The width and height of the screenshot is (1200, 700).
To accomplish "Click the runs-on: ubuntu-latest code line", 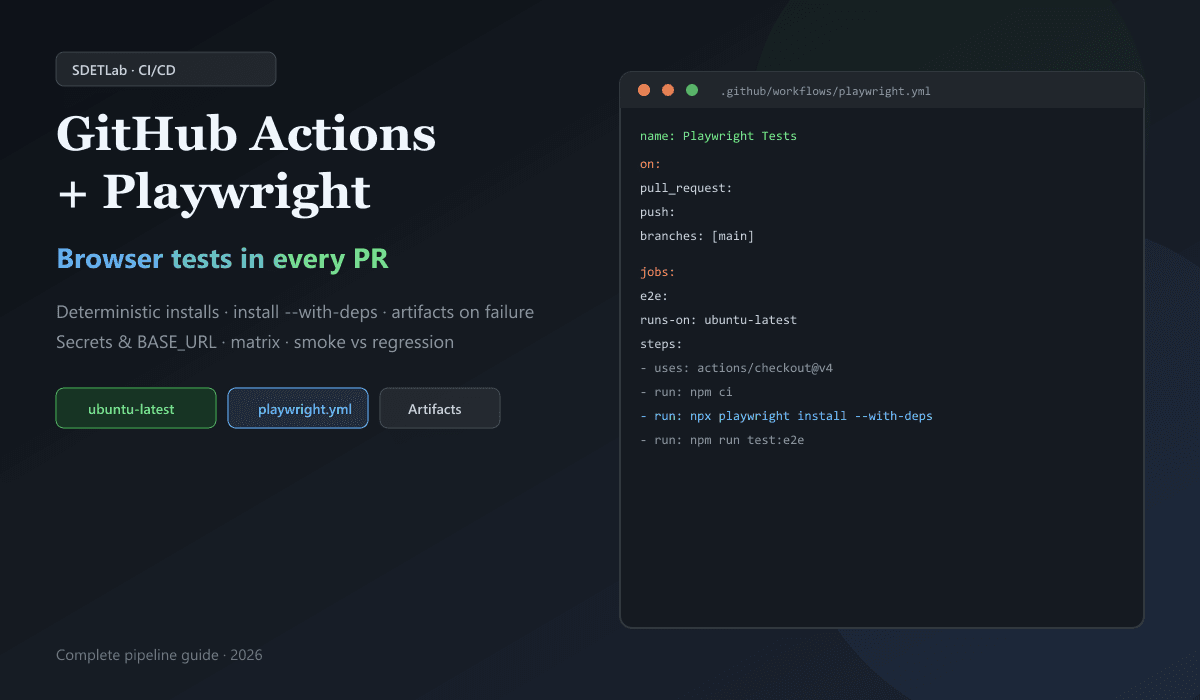I will [718, 320].
